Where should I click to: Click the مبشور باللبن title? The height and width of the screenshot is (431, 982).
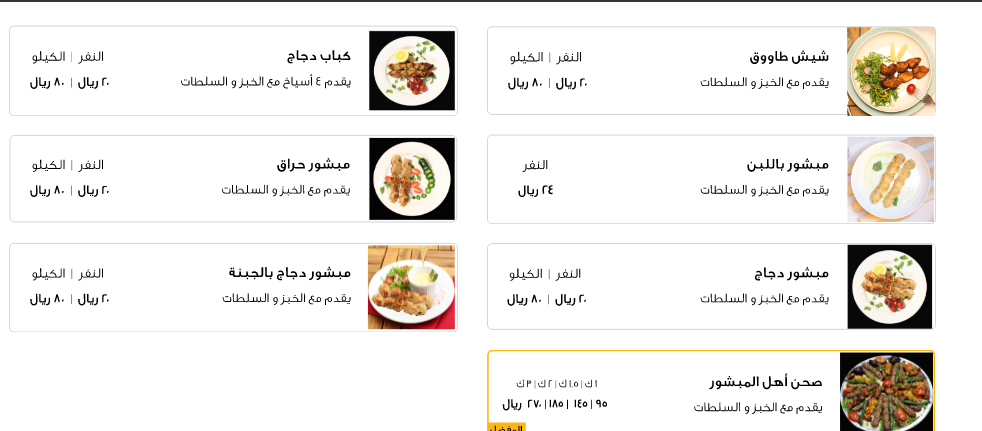788,165
